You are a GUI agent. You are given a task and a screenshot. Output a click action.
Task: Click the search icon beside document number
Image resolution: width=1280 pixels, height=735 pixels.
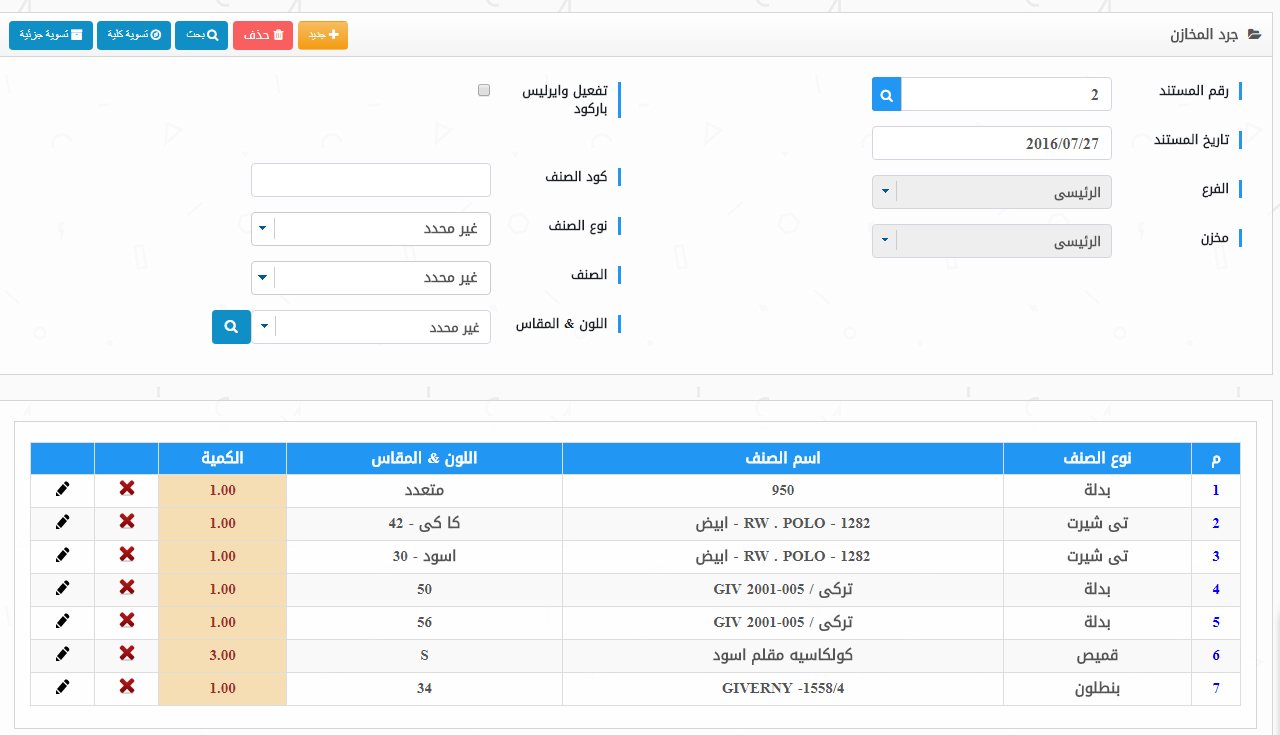887,95
